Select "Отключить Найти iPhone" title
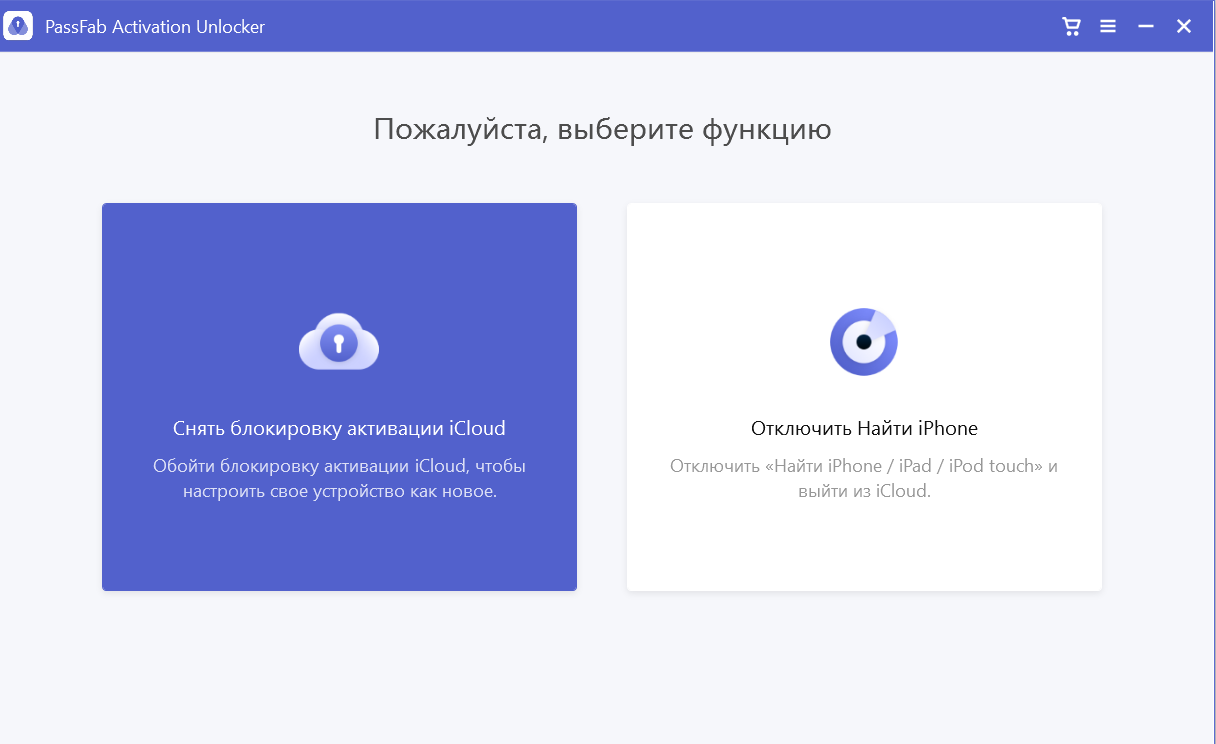This screenshot has width=1216, height=744. pos(864,428)
